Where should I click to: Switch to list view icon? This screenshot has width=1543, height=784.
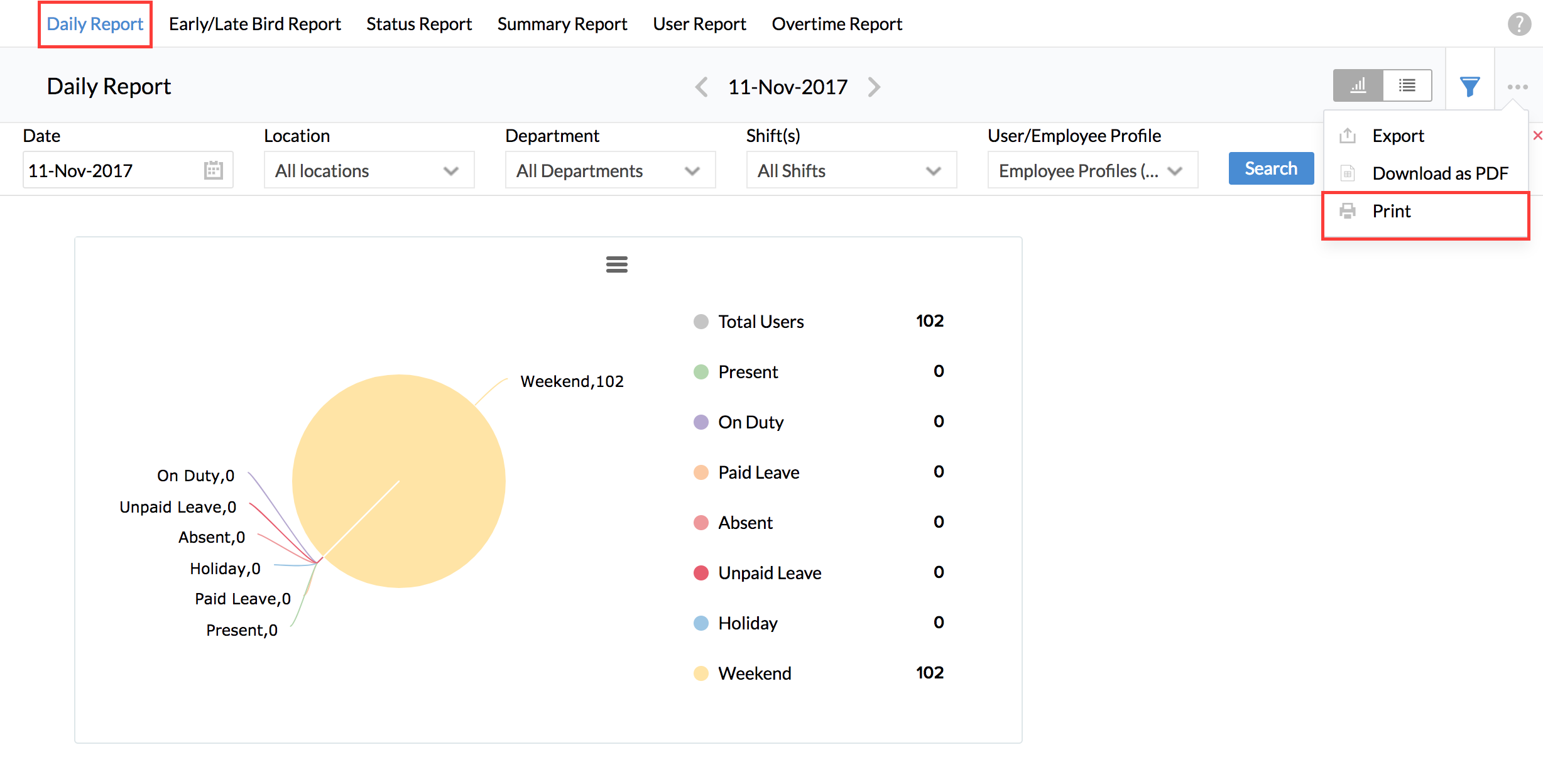[1407, 85]
